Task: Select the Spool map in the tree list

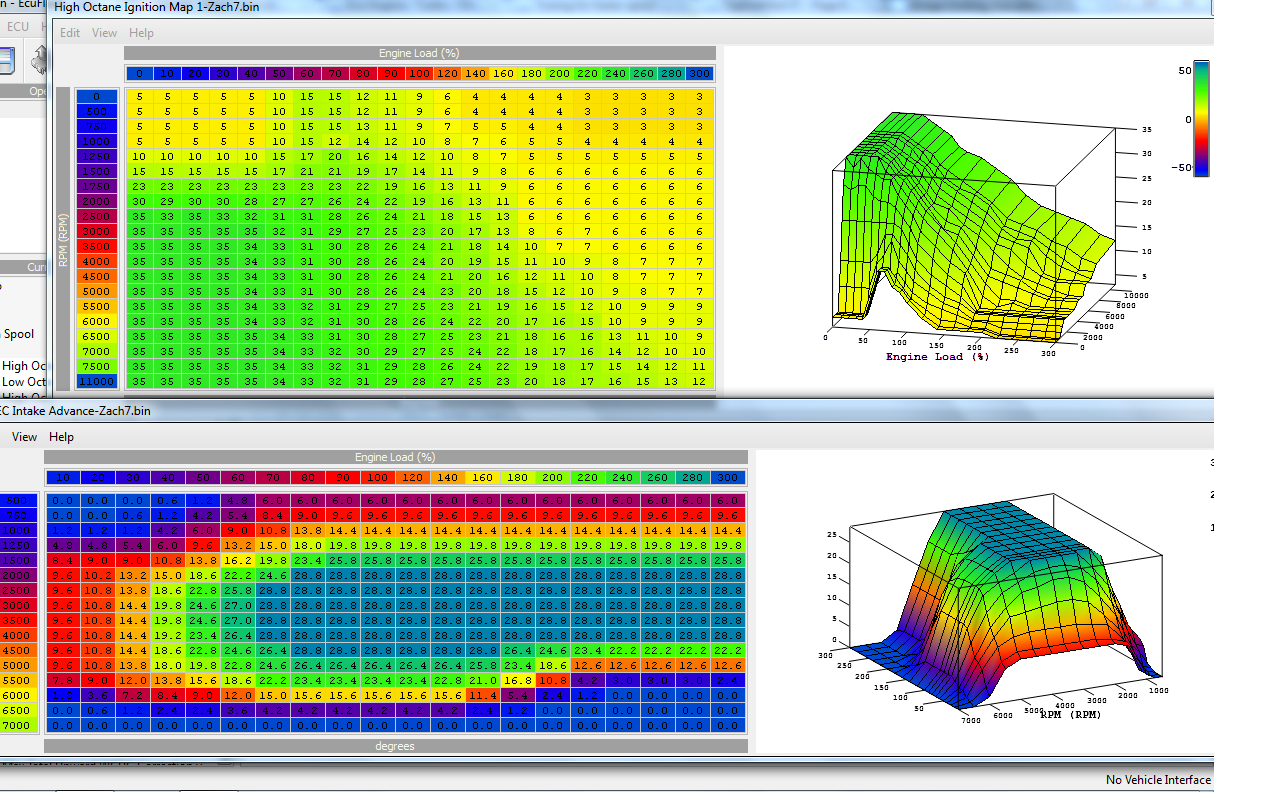Action: point(19,334)
